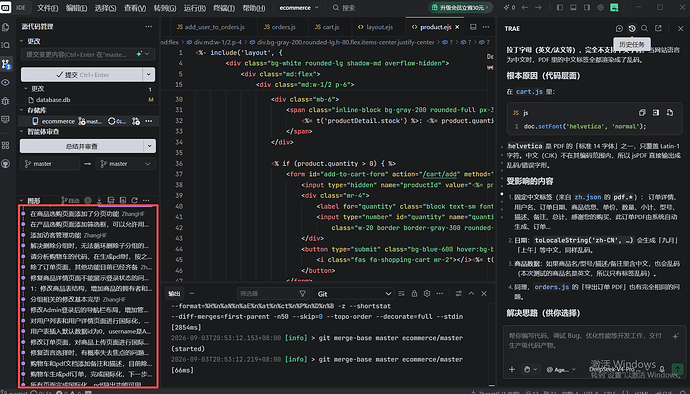
Task: Open the Agent mode dropdown in chat box
Action: pyautogui.click(x=561, y=370)
